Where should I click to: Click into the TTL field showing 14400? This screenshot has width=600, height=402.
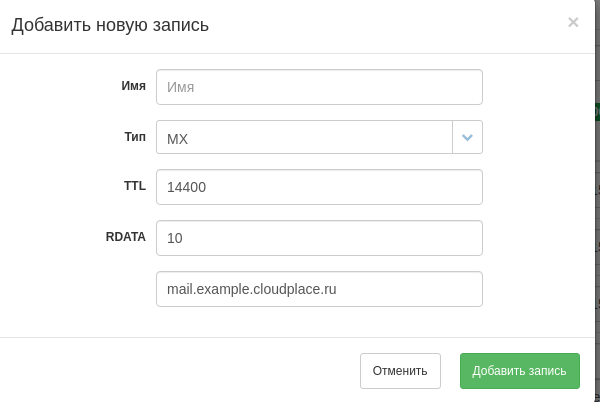pos(319,187)
